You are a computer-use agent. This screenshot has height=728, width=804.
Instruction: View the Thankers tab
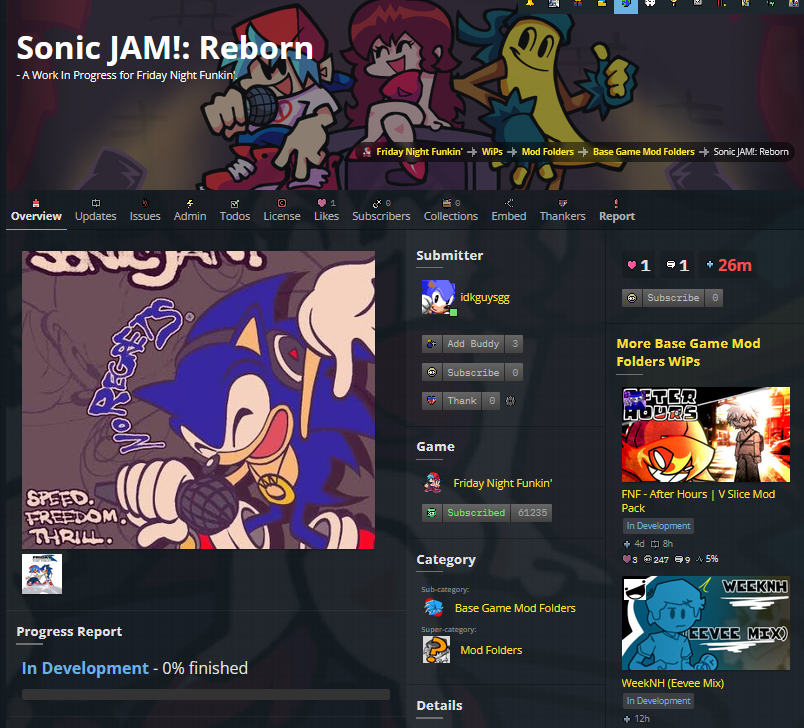(562, 211)
